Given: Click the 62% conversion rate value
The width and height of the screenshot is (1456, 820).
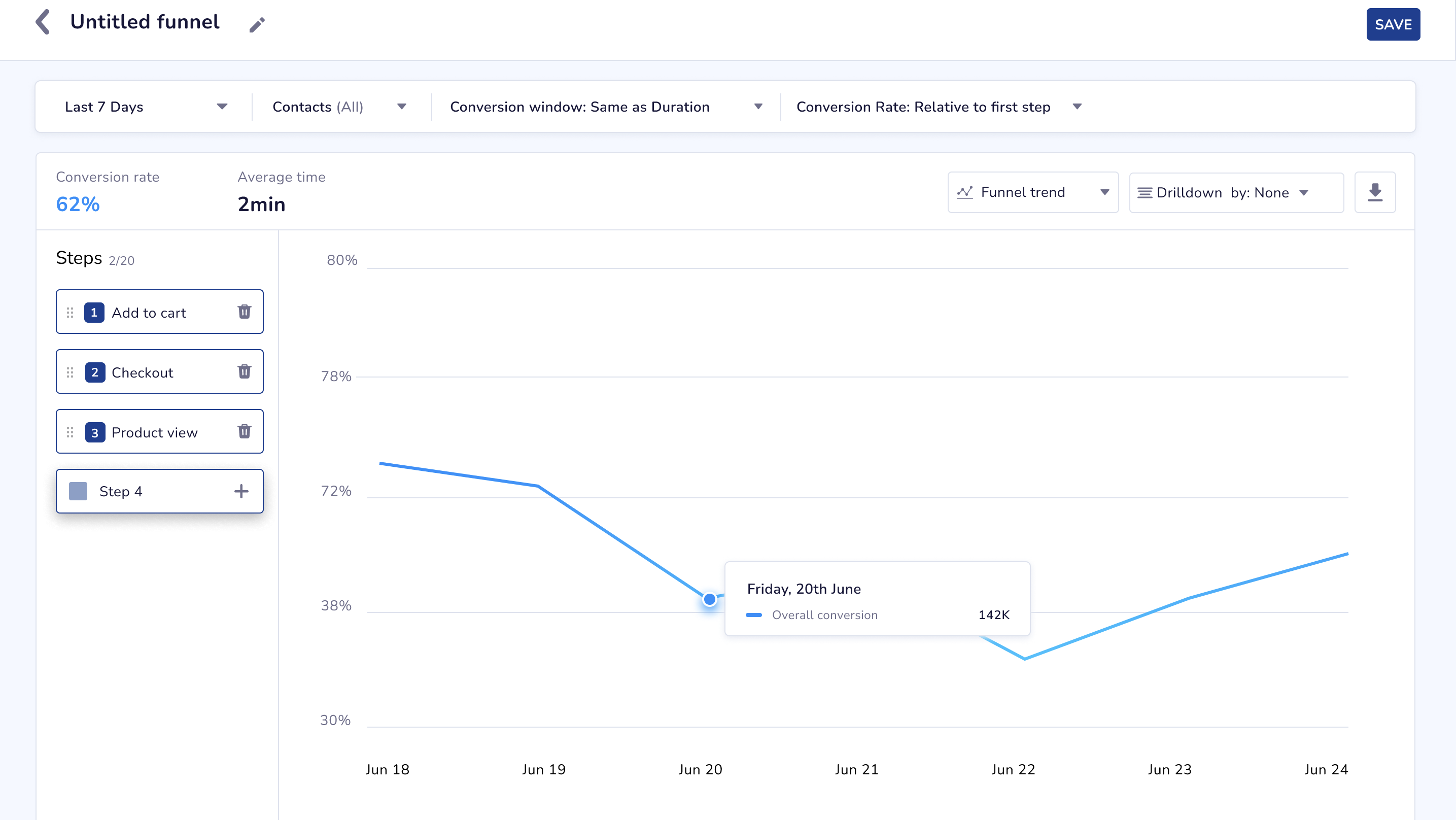Looking at the screenshot, I should click(78, 204).
